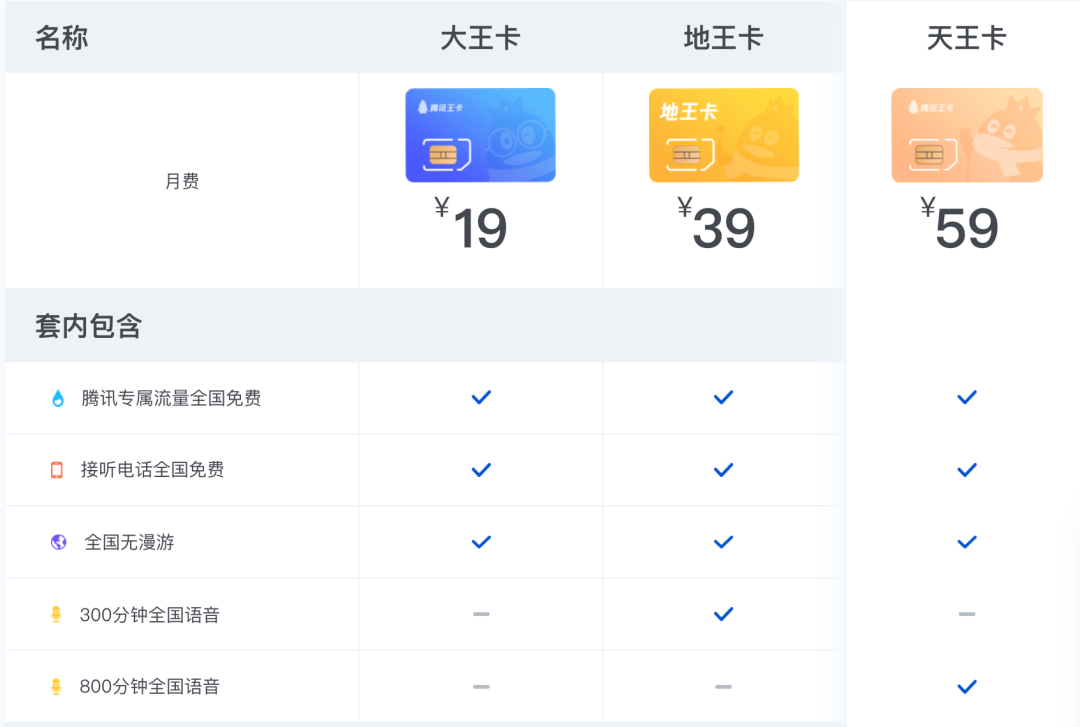This screenshot has height=727, width=1080.
Task: Click the microphone icon beside 300分钟全国语音
Action: click(x=57, y=615)
